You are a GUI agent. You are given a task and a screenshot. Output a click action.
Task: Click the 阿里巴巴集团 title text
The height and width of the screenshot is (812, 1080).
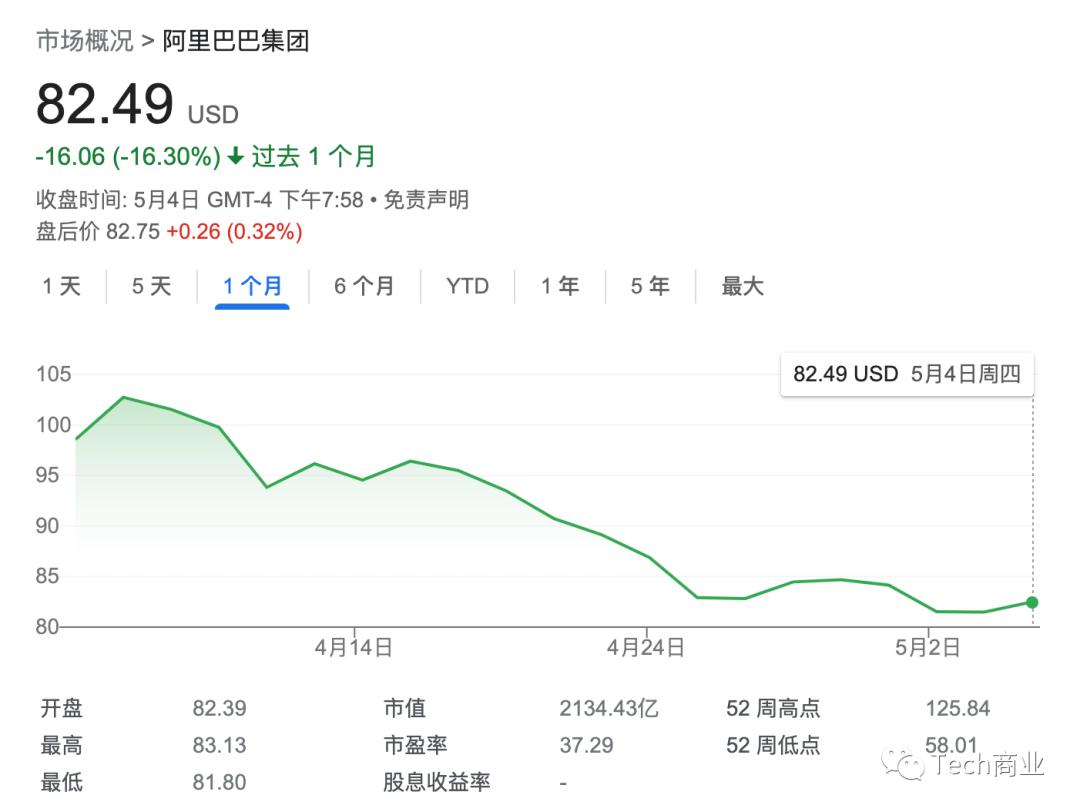236,41
